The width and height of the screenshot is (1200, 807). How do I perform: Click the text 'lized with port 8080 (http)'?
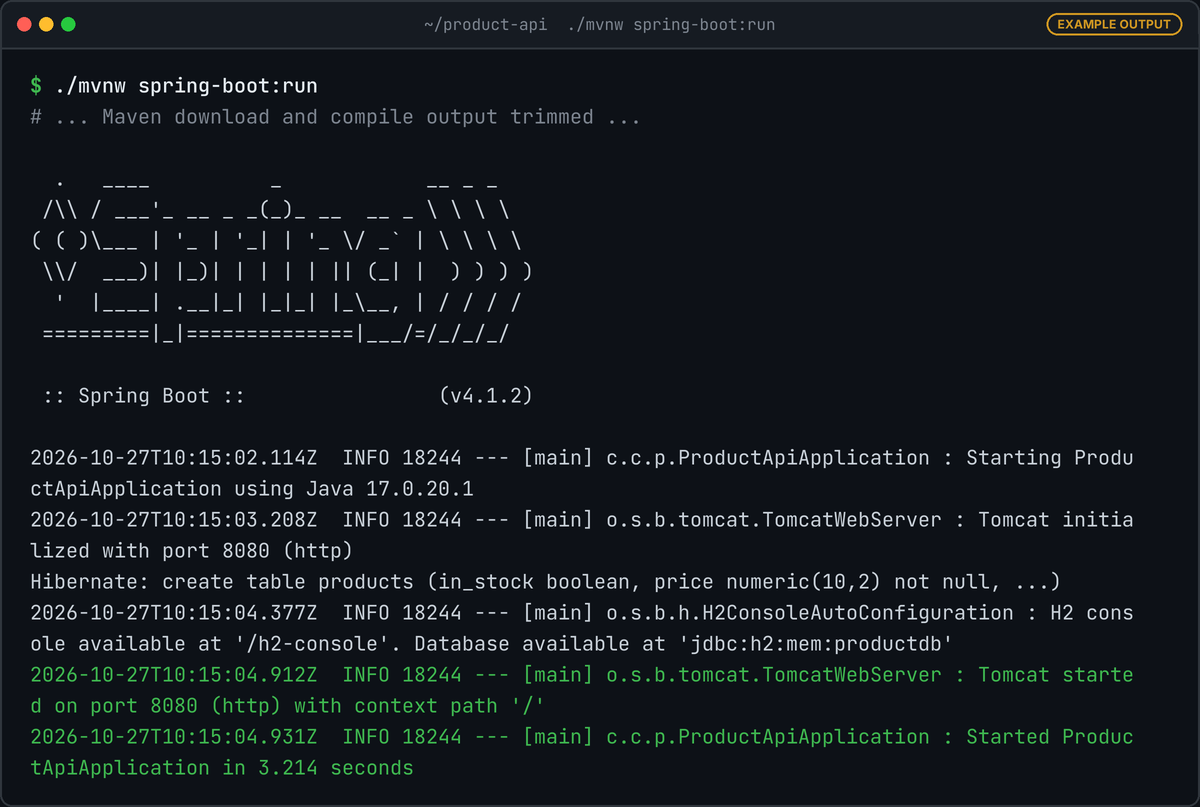click(x=191, y=551)
